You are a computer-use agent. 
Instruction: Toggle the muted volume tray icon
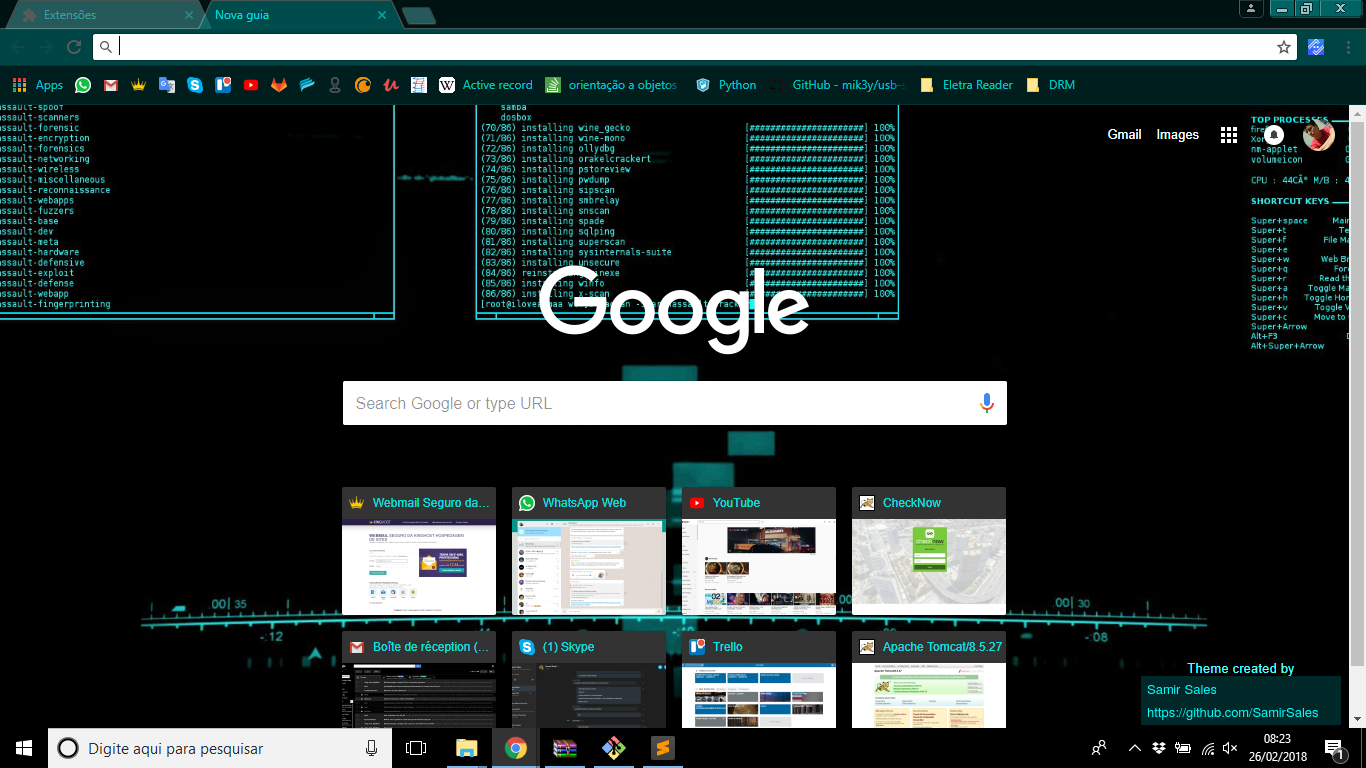tap(1231, 748)
